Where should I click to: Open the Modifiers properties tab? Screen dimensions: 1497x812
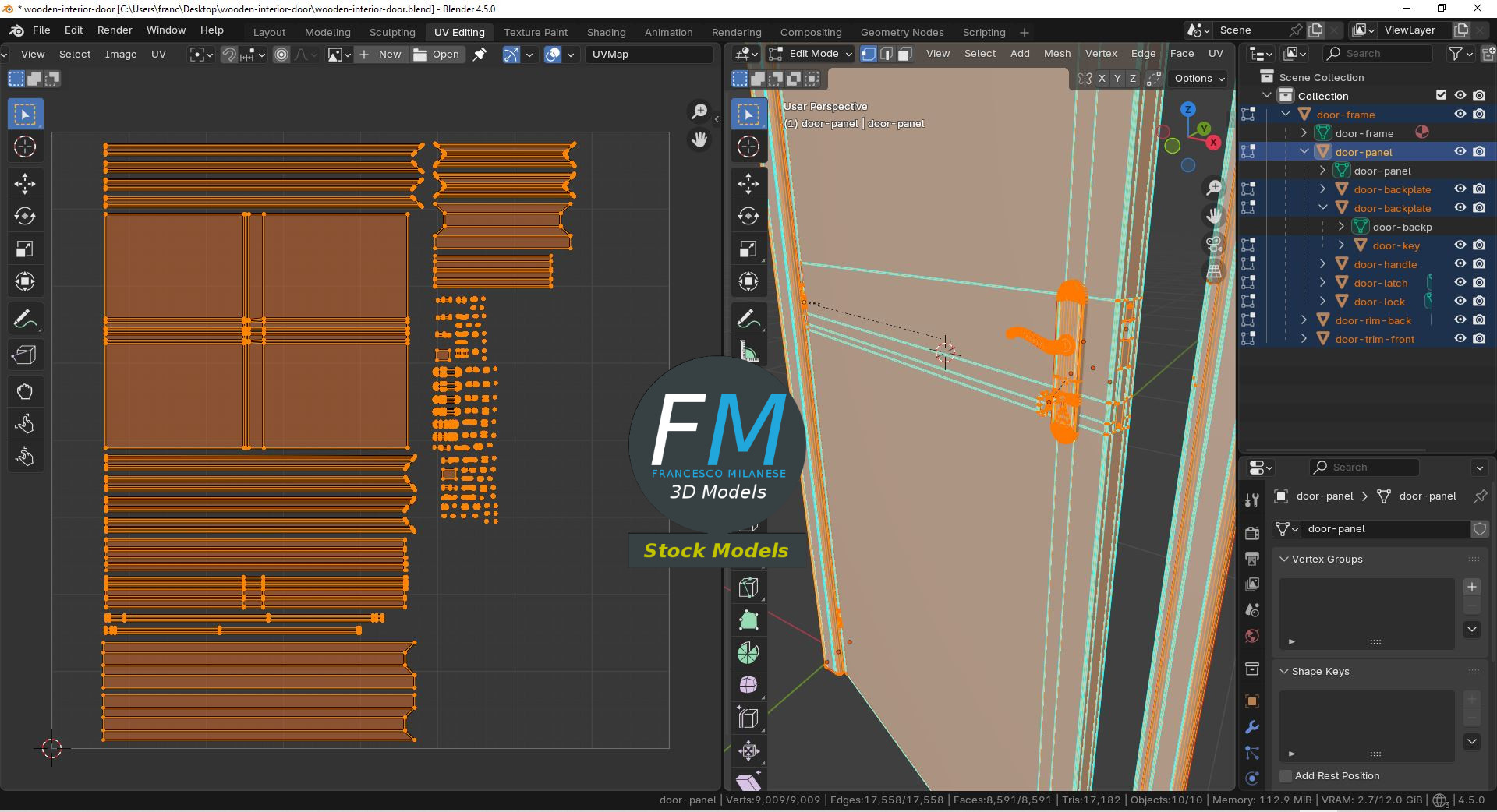[x=1251, y=727]
